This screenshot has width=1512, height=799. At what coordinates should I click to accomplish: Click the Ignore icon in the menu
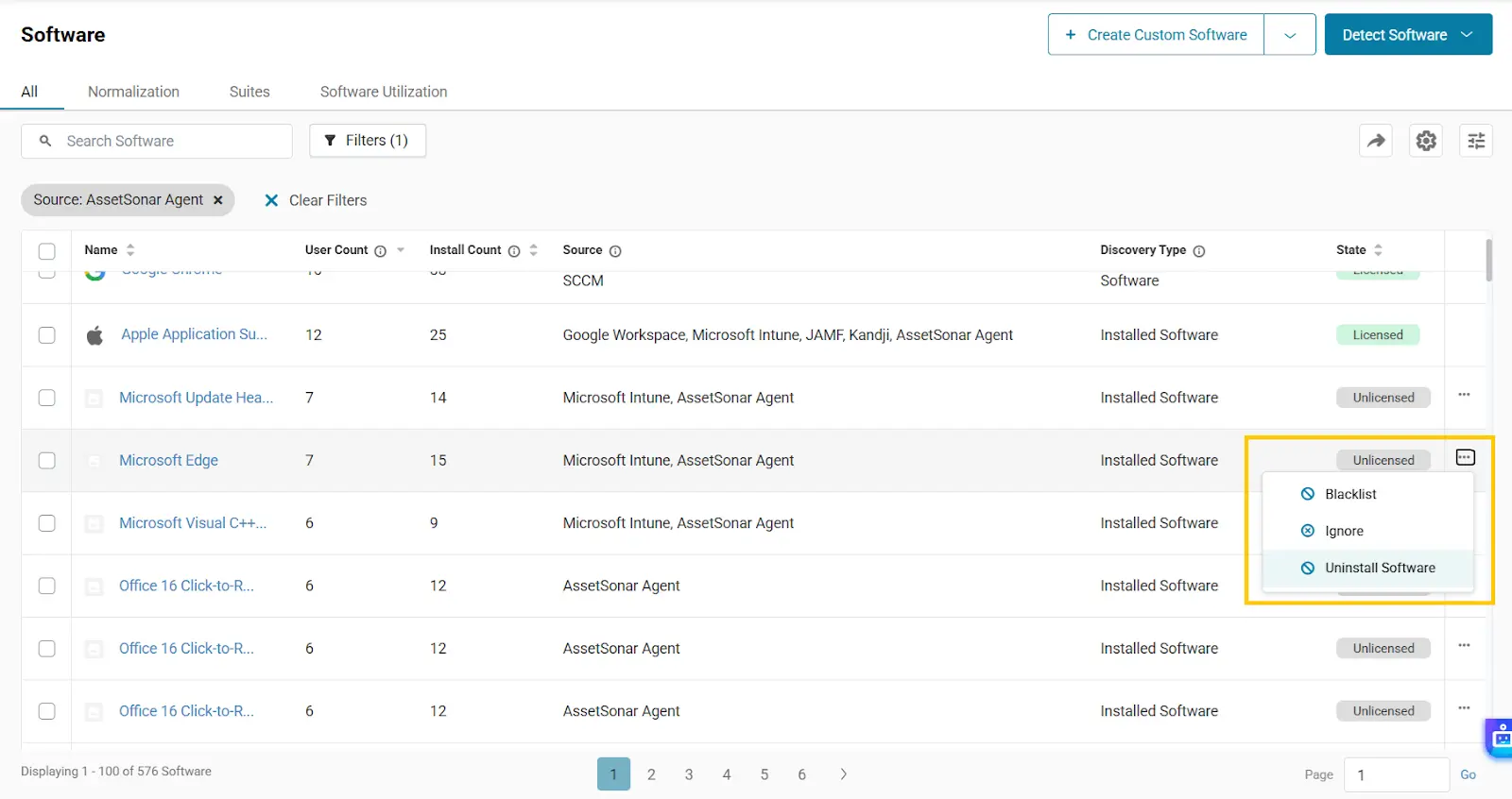(1308, 531)
